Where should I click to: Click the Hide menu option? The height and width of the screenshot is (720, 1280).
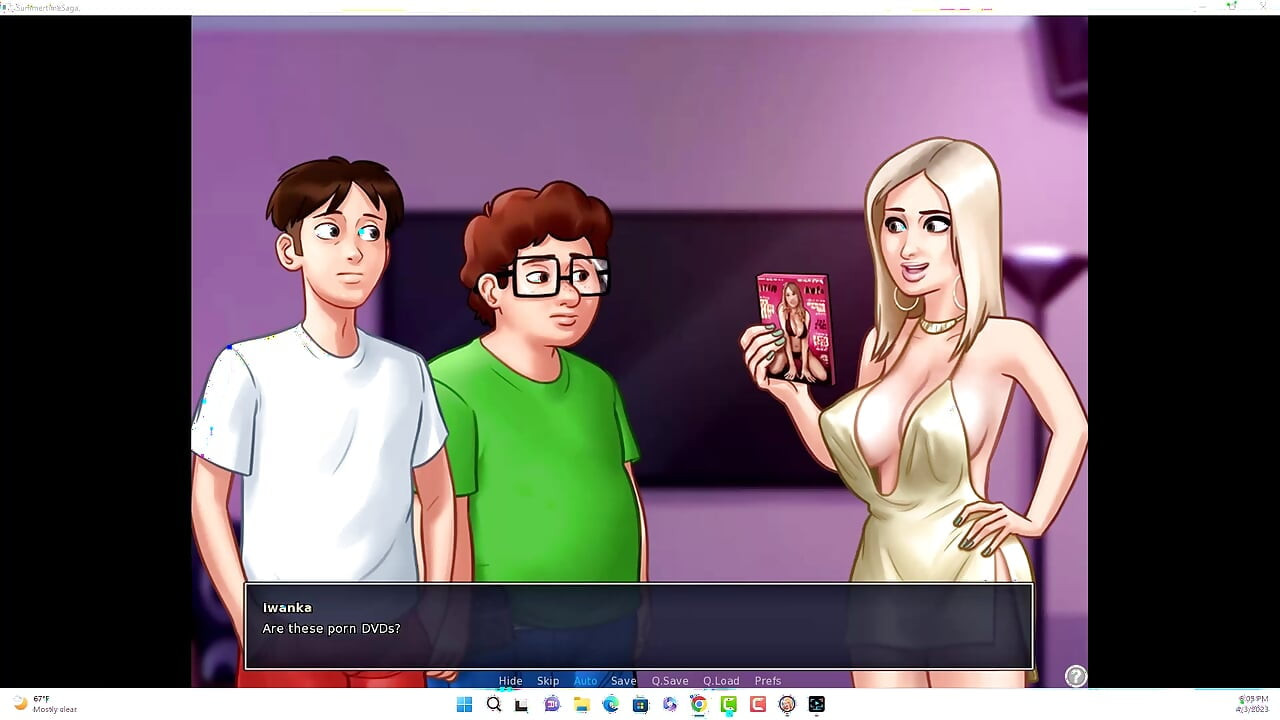(510, 681)
